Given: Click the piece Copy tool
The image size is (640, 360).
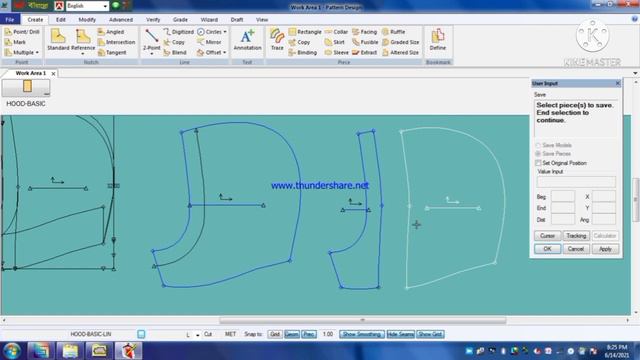Looking at the screenshot, I should click(300, 42).
